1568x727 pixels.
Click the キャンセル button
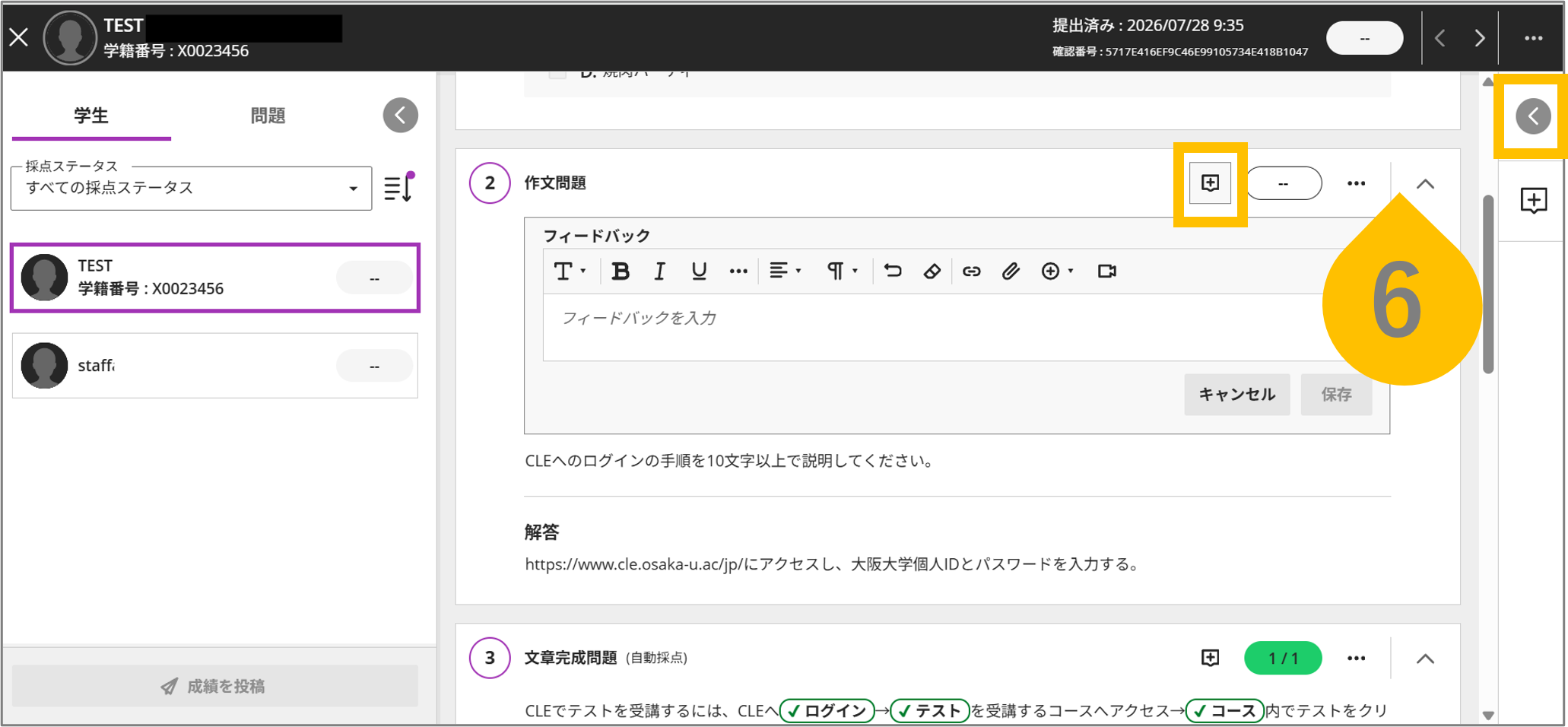pyautogui.click(x=1237, y=394)
